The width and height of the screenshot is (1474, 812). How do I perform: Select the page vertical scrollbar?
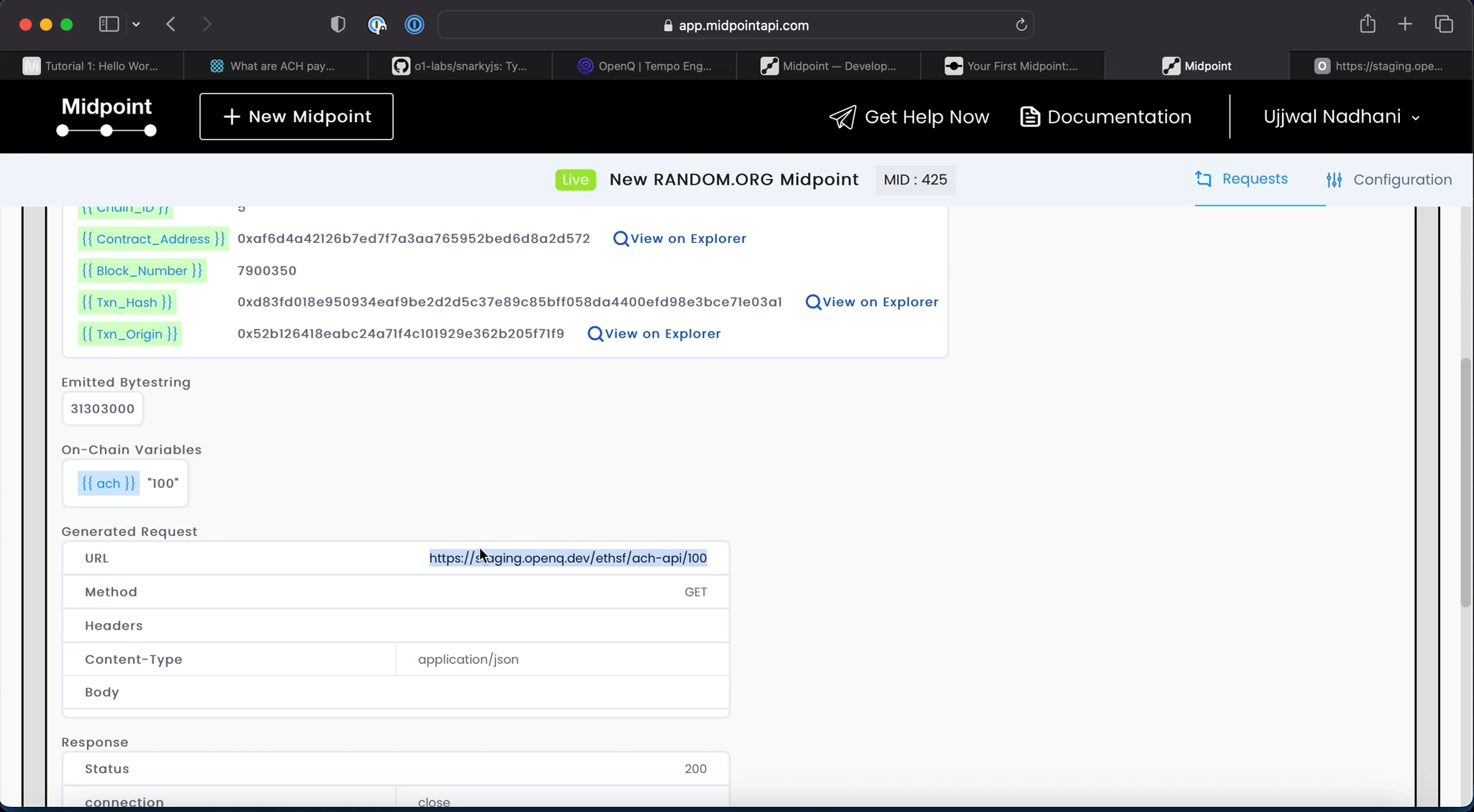[x=1465, y=481]
